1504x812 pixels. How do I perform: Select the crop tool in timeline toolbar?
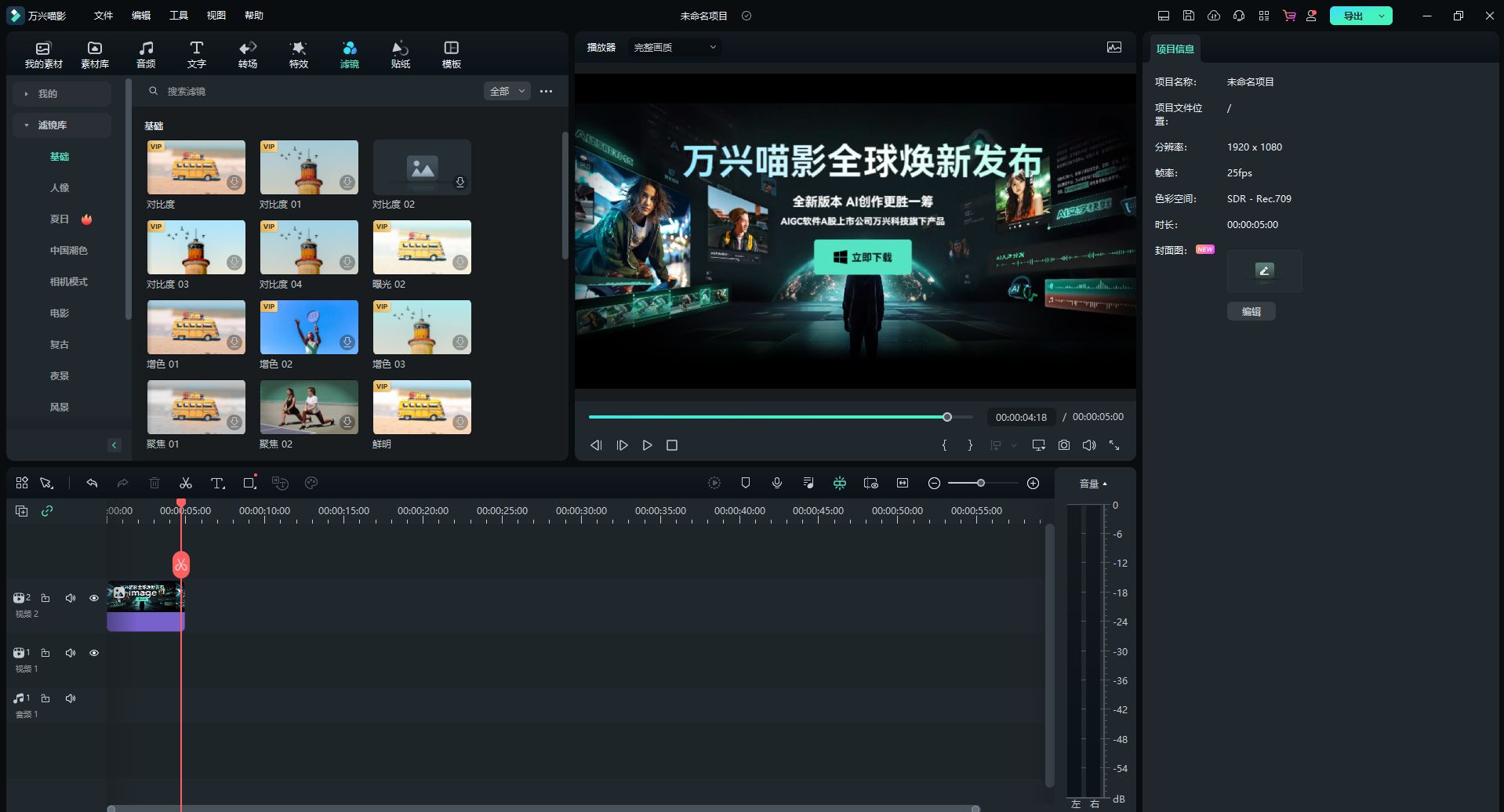249,483
